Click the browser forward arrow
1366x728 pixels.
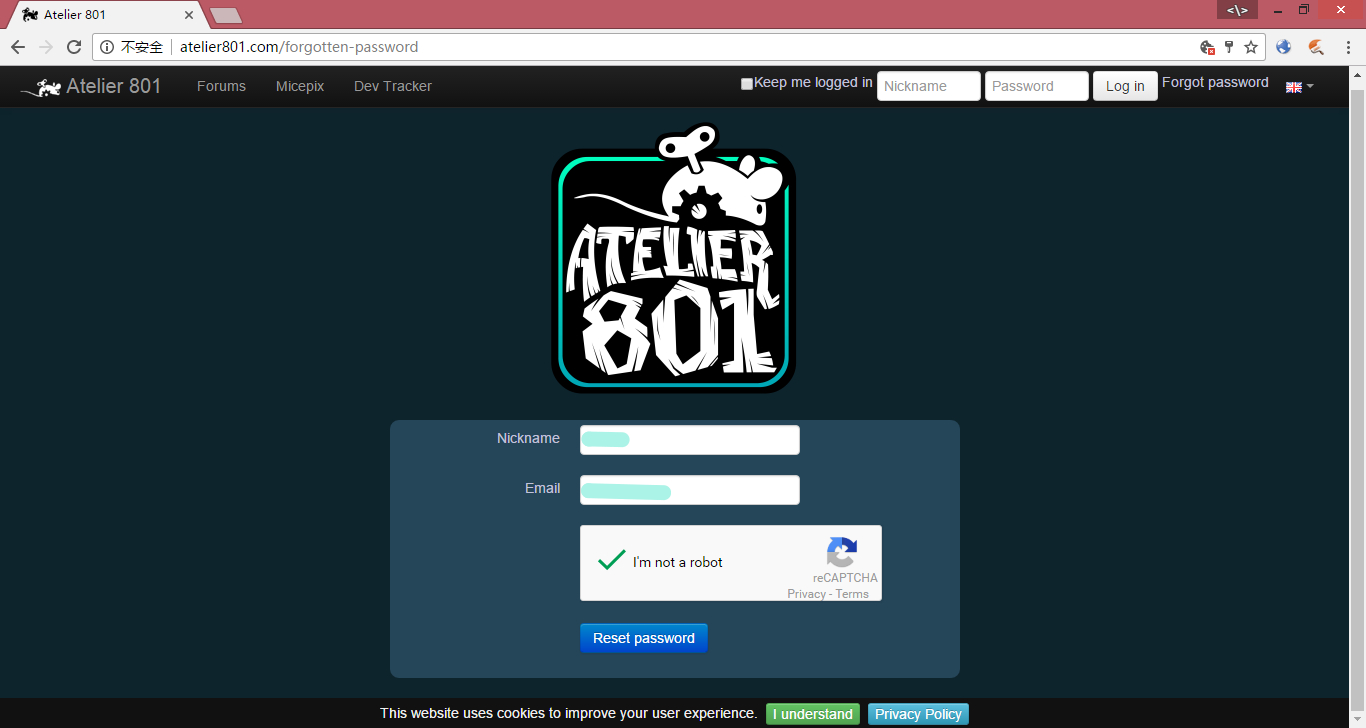pyautogui.click(x=46, y=47)
